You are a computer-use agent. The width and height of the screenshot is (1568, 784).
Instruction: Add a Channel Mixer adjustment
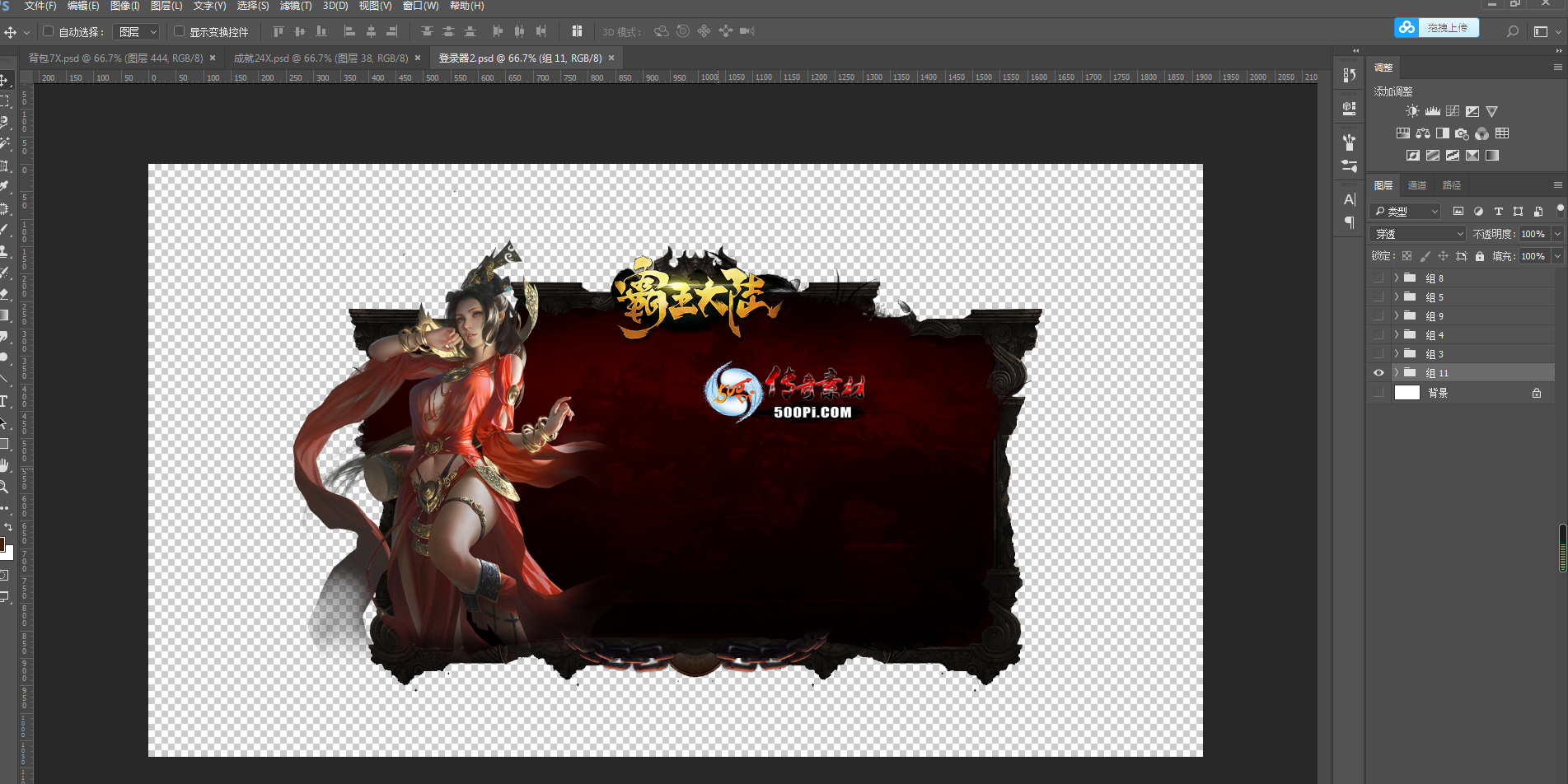[1482, 133]
